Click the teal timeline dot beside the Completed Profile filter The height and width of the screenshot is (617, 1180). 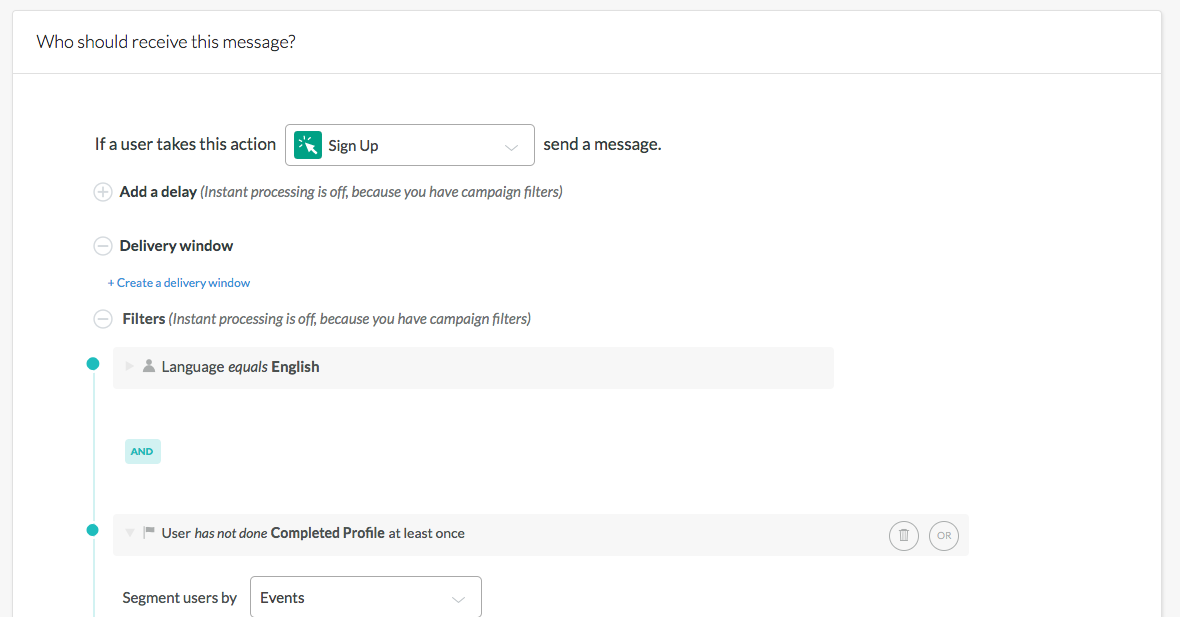[x=93, y=530]
